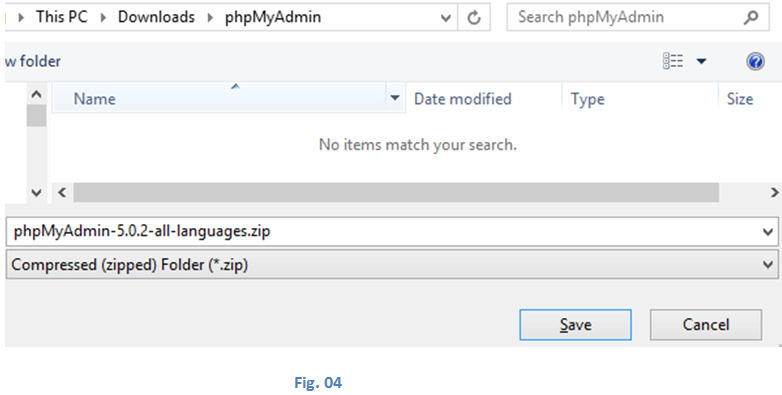This screenshot has width=782, height=395.
Task: Expand the arrow before This PC
Action: click(x=21, y=17)
